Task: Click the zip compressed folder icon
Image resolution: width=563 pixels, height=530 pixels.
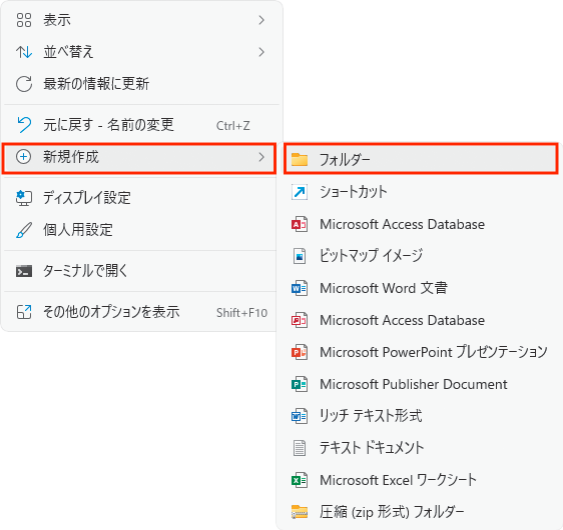Action: 299,512
